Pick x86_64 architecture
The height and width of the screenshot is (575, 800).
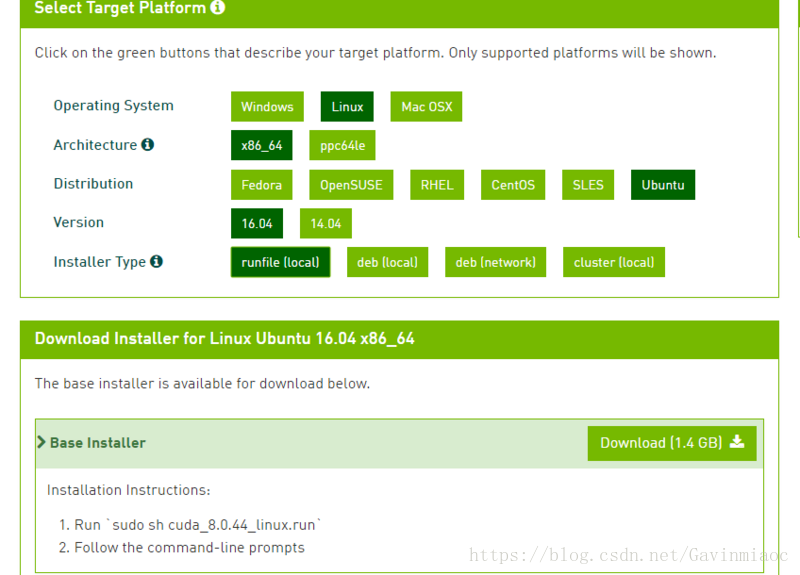coord(261,145)
